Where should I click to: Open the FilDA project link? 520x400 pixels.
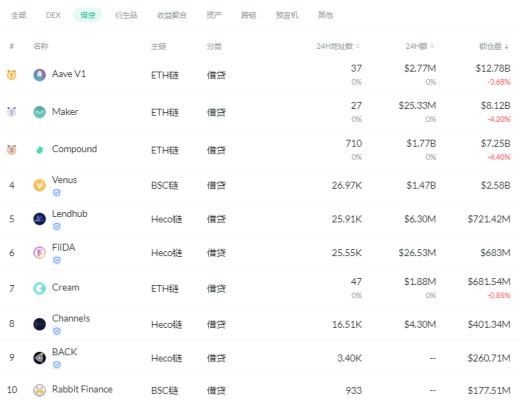pyautogui.click(x=64, y=247)
